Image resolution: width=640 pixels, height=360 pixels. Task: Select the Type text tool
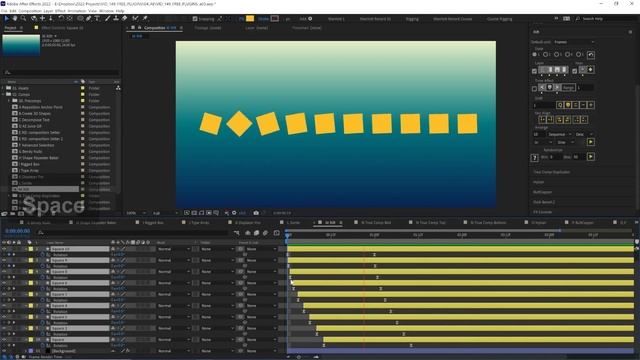pos(97,18)
